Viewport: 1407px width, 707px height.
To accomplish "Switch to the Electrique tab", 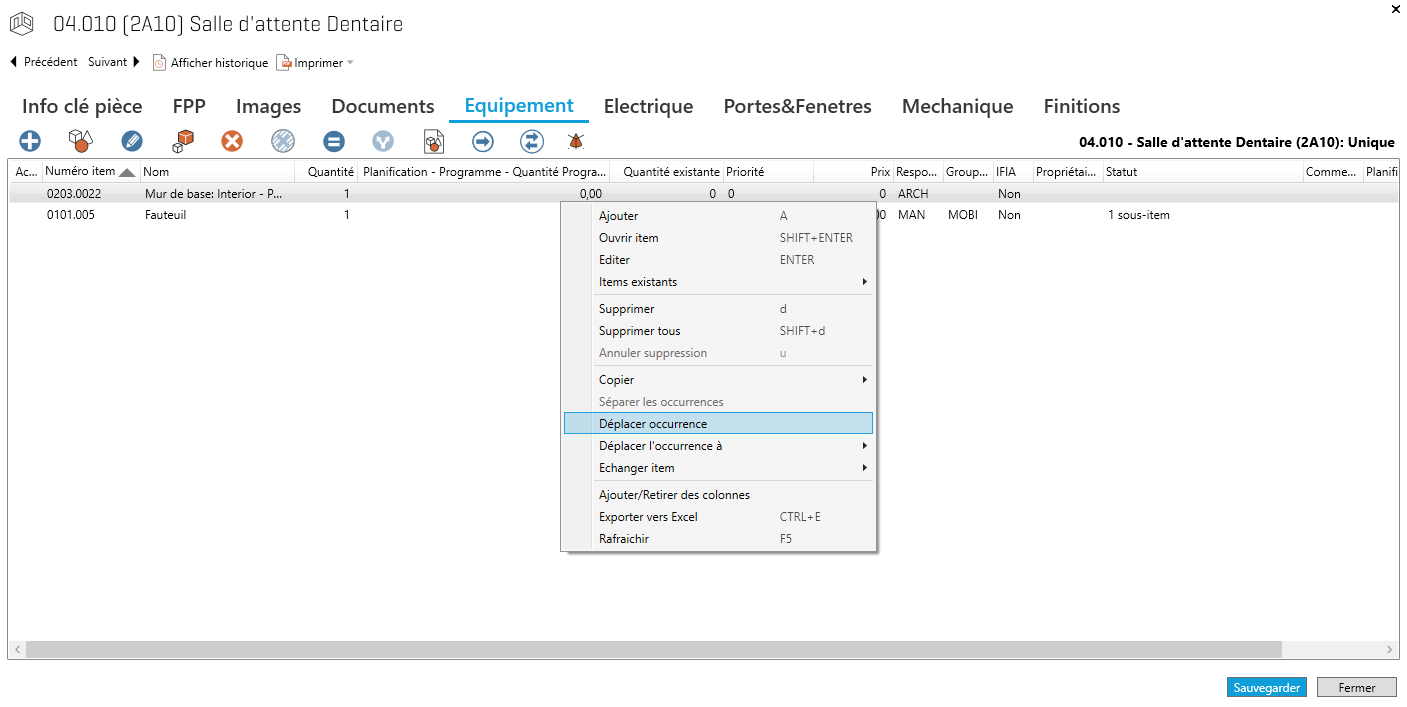I will coord(648,106).
